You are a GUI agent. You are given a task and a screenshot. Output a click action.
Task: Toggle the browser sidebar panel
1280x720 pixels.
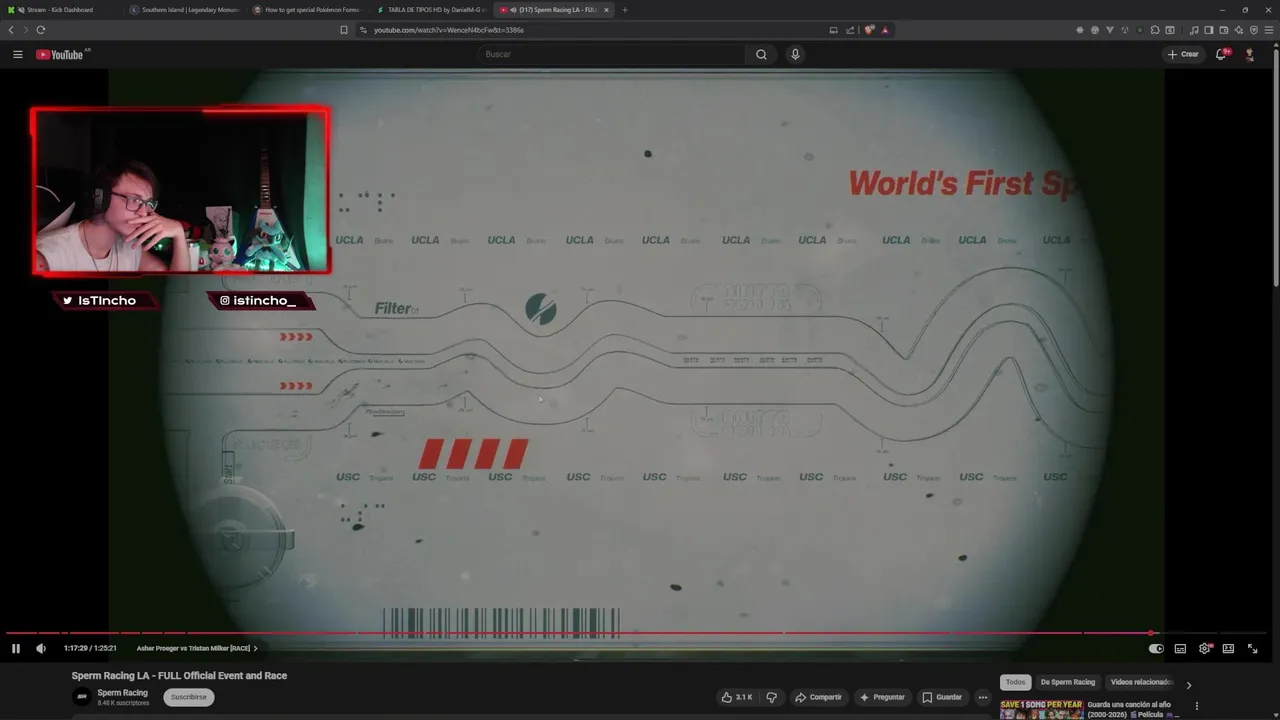pyautogui.click(x=1209, y=30)
